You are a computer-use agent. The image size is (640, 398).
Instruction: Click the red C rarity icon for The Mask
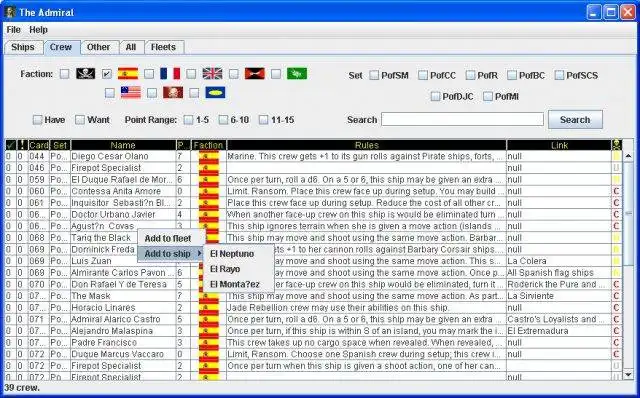point(616,296)
